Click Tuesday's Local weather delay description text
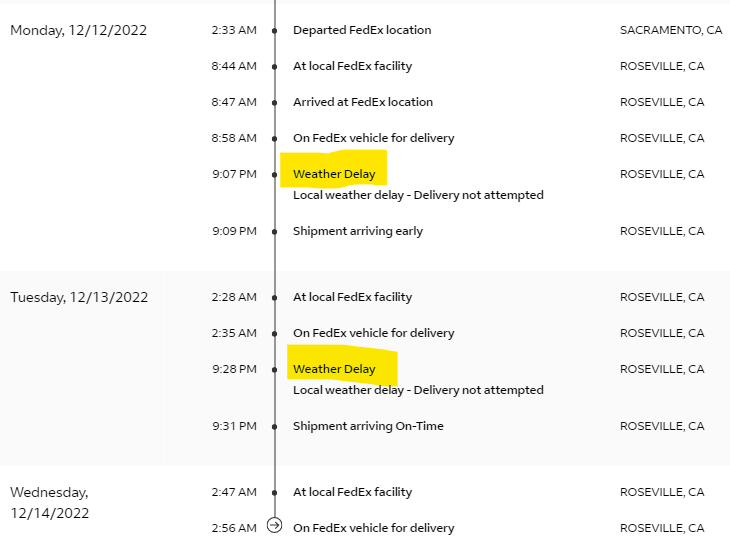Image resolution: width=730 pixels, height=555 pixels. (418, 390)
